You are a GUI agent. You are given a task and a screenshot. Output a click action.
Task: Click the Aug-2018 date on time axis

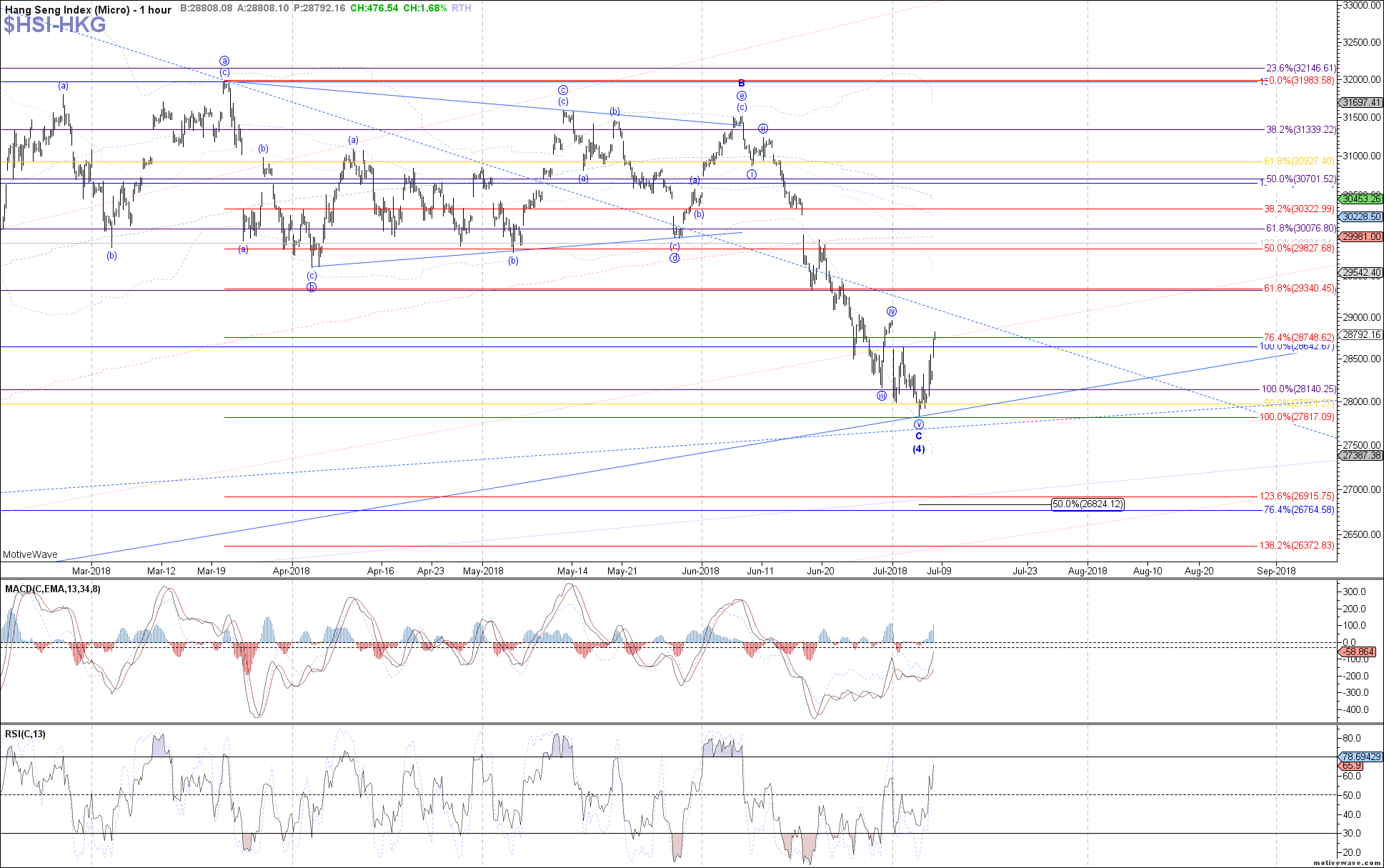[1087, 571]
